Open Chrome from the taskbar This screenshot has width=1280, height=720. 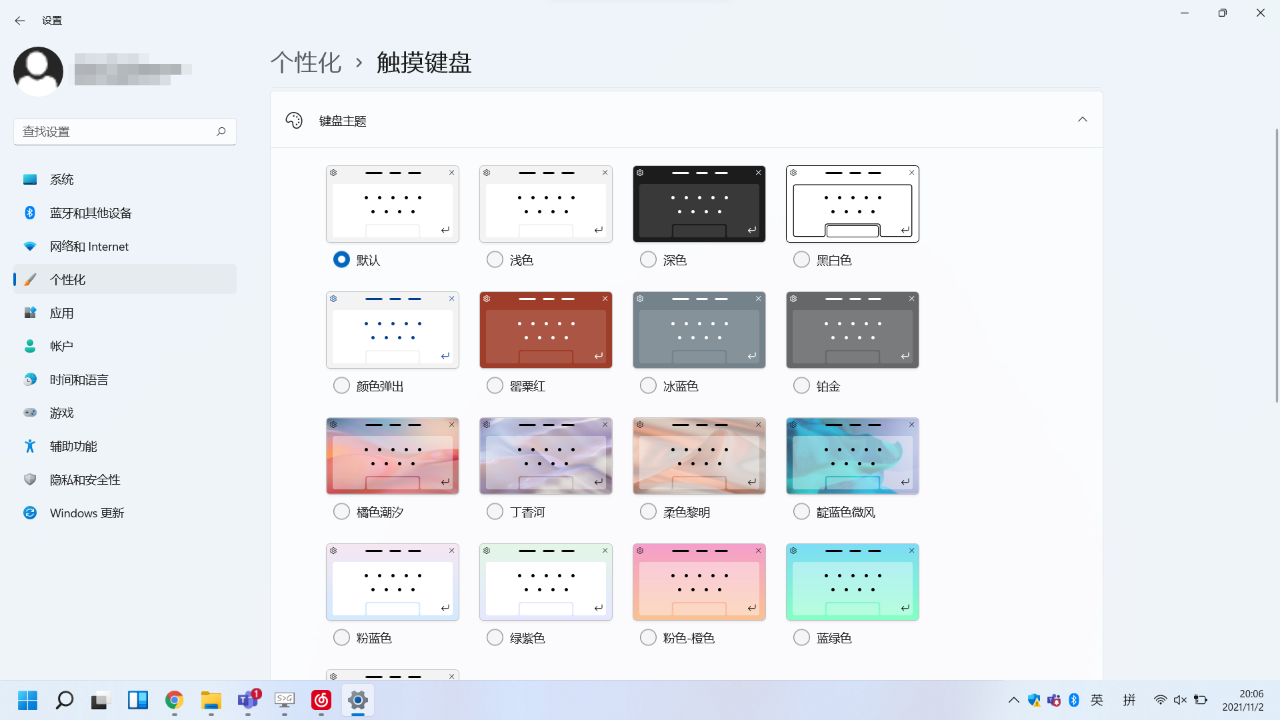click(x=174, y=700)
